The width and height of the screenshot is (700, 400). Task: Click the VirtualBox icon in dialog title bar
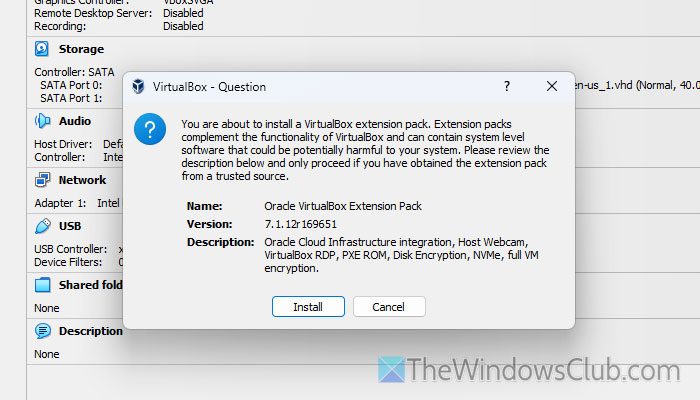point(141,87)
